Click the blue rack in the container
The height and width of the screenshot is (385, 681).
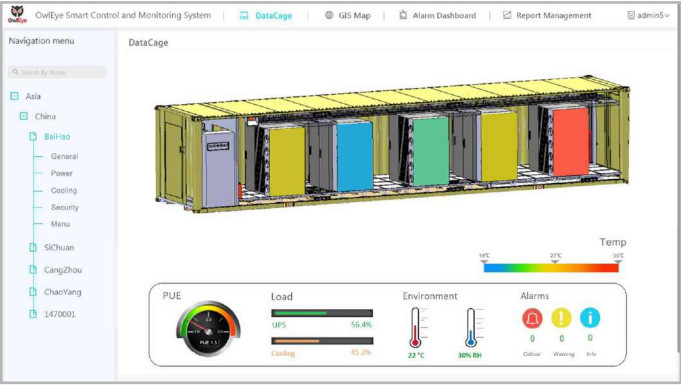point(354,156)
